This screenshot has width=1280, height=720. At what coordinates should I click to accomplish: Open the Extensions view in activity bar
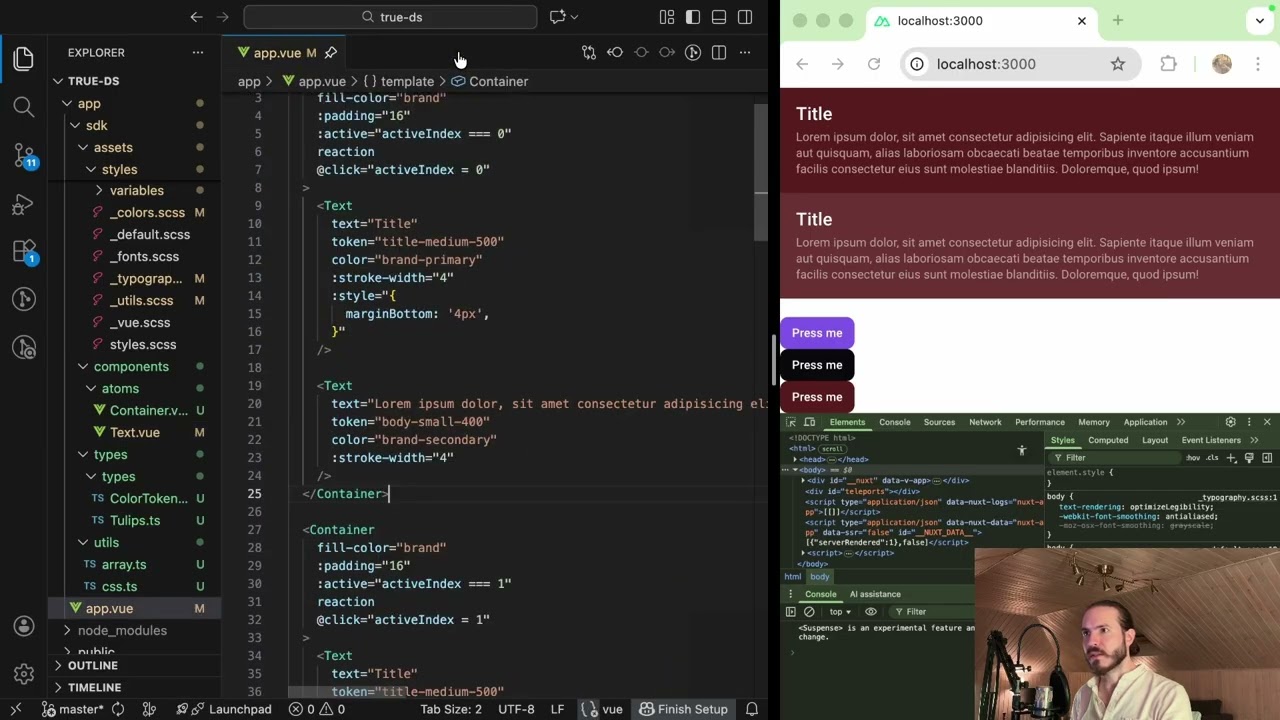tap(24, 251)
